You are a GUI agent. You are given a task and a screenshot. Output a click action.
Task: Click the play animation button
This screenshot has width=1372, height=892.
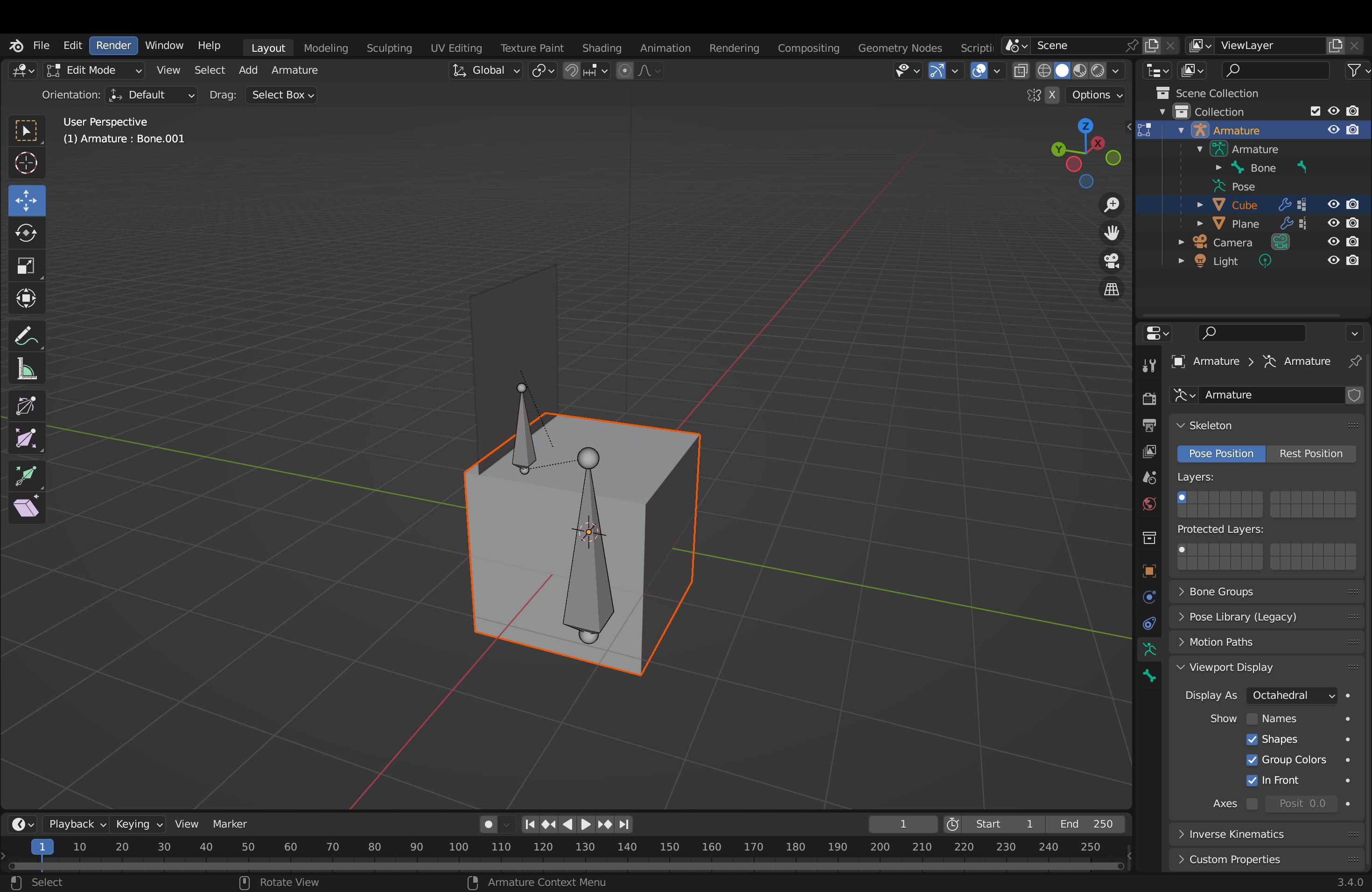(x=586, y=824)
